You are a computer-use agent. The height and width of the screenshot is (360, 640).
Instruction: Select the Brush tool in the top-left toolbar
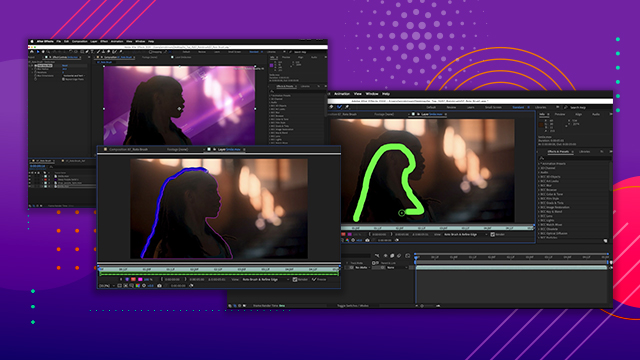click(x=98, y=52)
